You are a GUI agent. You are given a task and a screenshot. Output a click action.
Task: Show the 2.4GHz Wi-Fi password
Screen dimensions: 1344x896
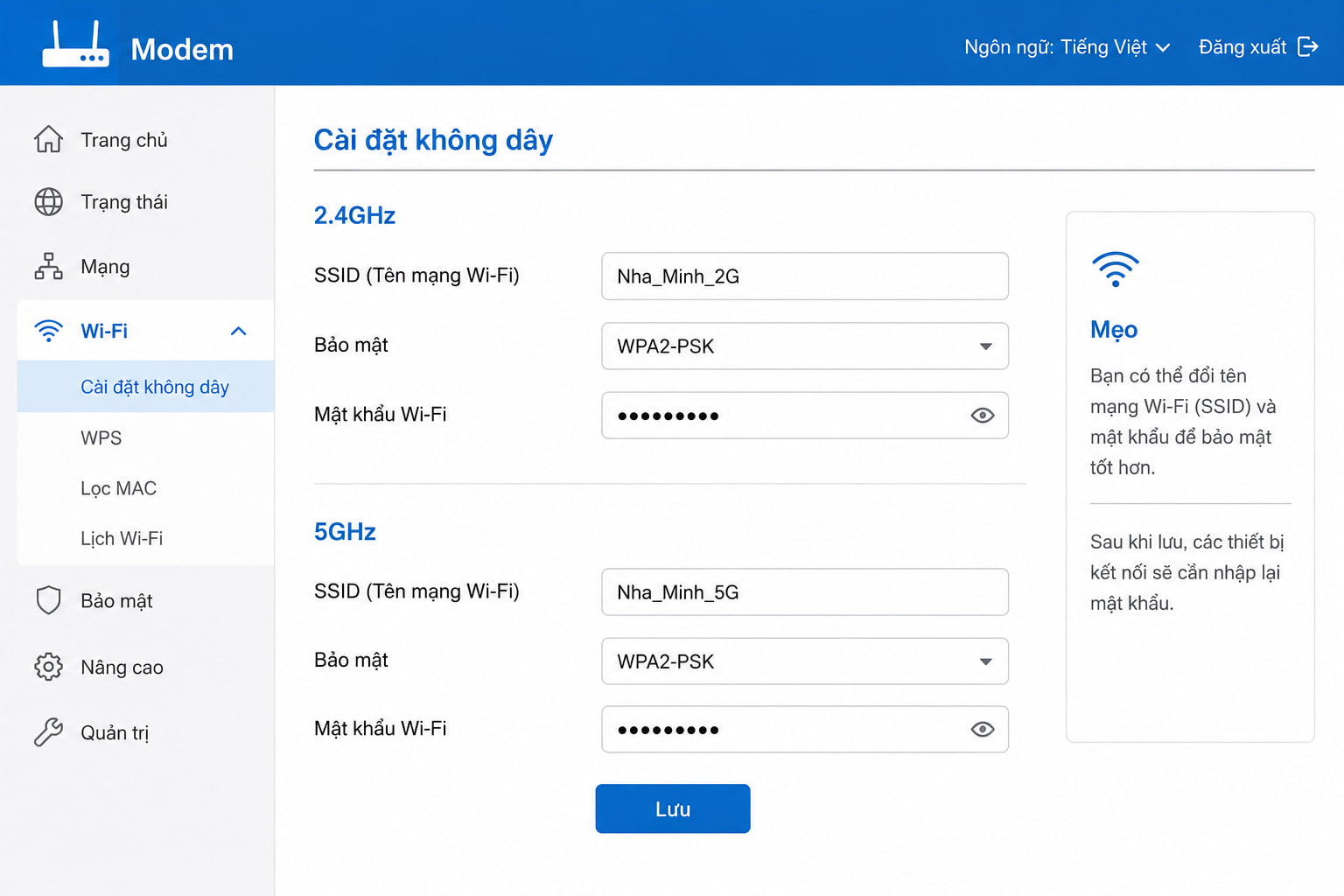pos(983,416)
